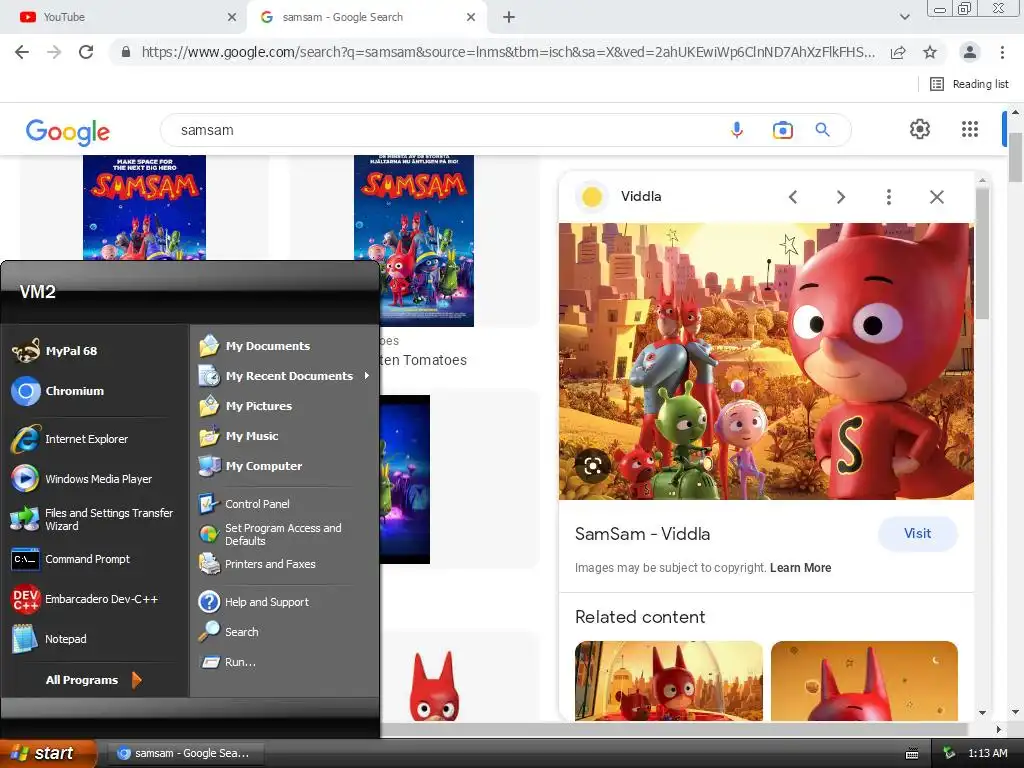Image resolution: width=1024 pixels, height=768 pixels.
Task: Launch Embarcadero Dev-C++
Action: (85, 599)
